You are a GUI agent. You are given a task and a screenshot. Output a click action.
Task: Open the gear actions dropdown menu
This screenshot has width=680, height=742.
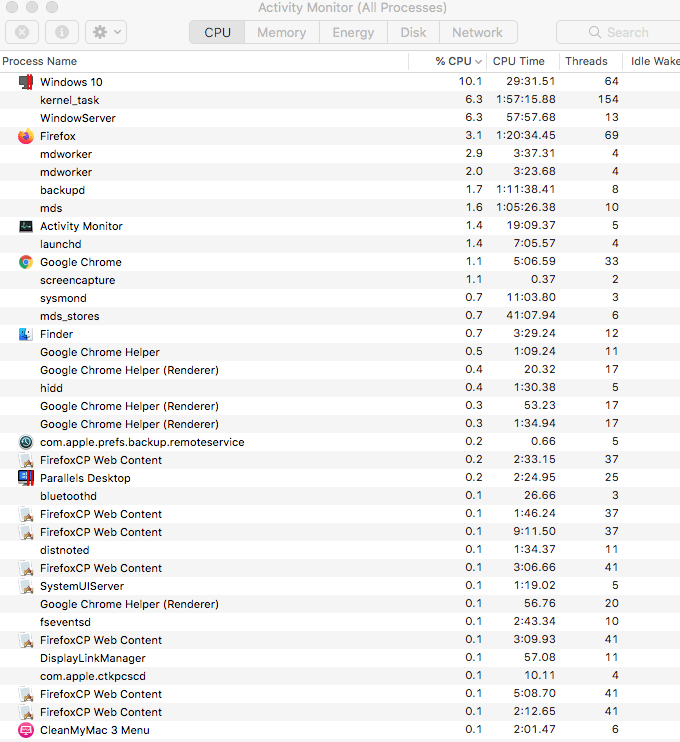(106, 32)
